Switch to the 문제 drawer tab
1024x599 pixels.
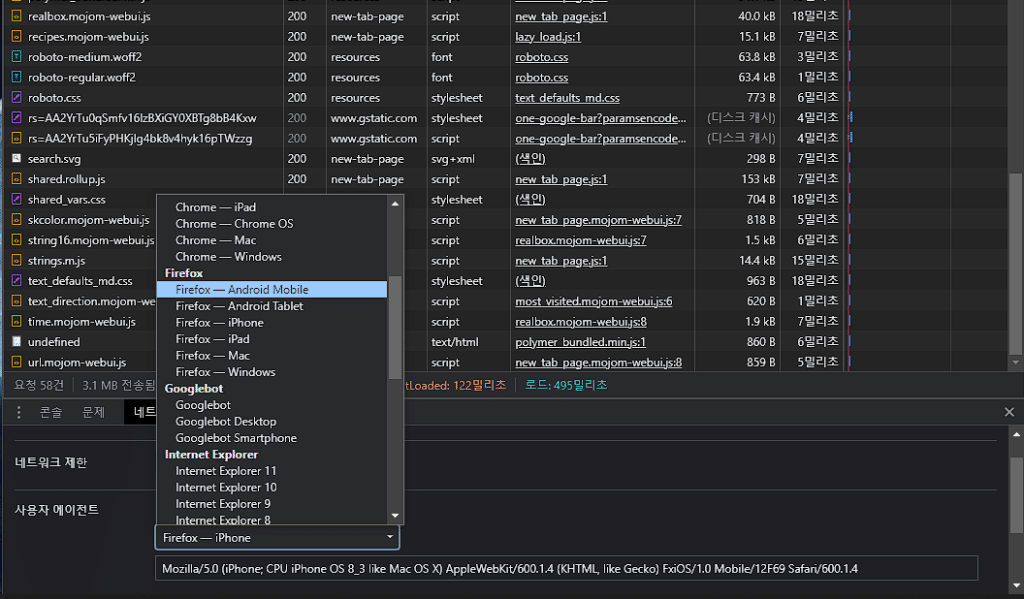tap(93, 412)
